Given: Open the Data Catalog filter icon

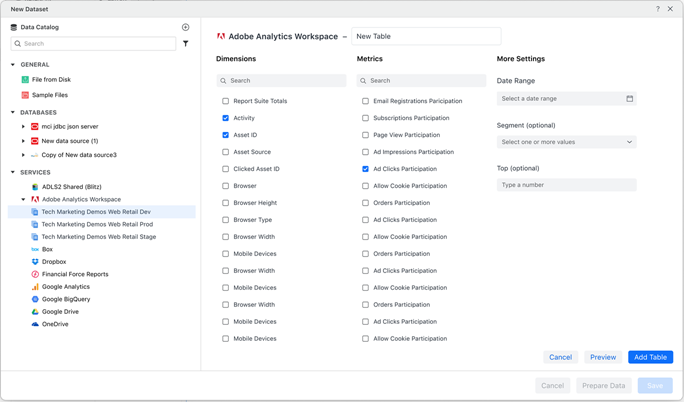Looking at the screenshot, I should 186,44.
